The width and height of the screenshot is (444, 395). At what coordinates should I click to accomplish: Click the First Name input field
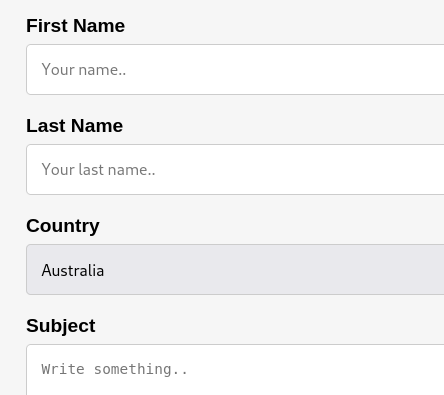pos(235,69)
